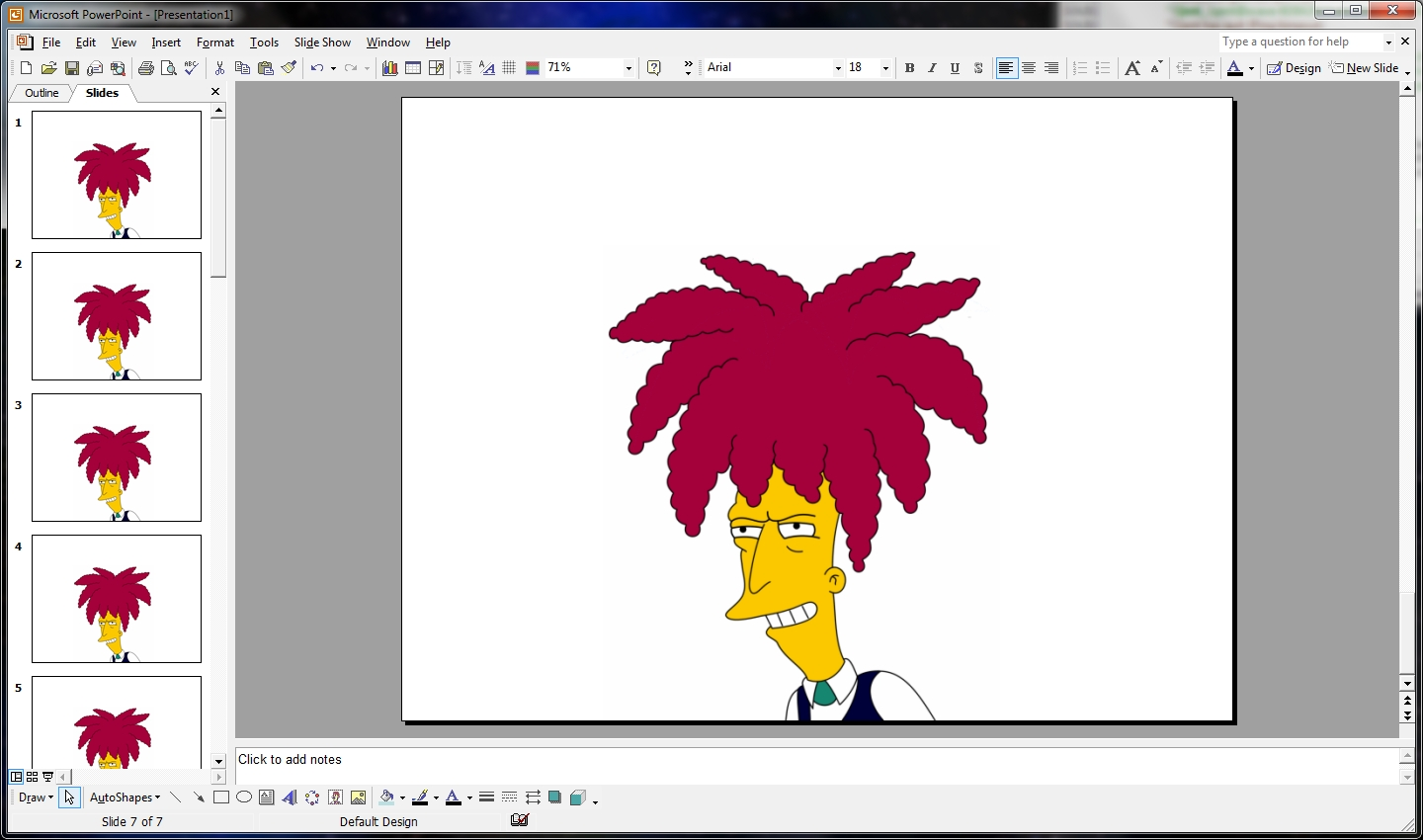Print the presentation using printer icon
The height and width of the screenshot is (840, 1423).
pyautogui.click(x=146, y=68)
